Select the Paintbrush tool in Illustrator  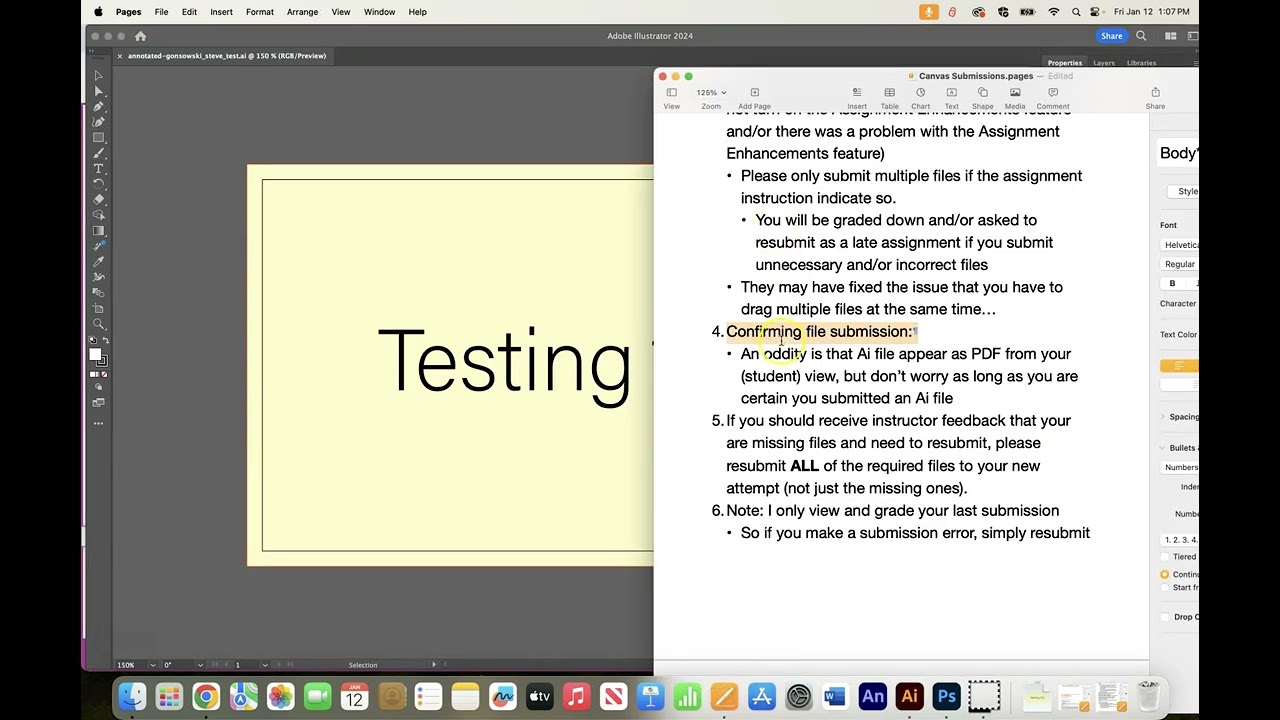[98, 153]
